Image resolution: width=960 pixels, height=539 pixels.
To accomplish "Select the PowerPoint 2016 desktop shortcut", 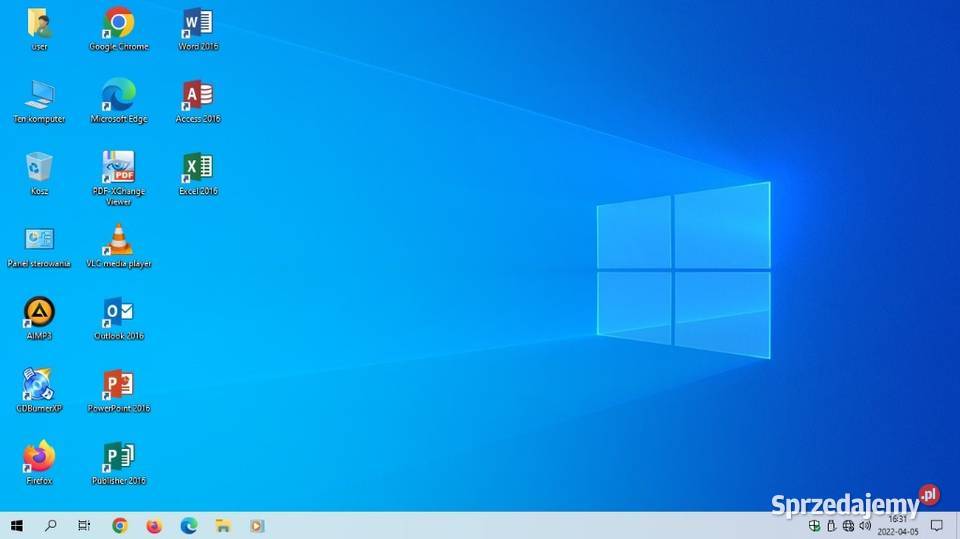I will click(119, 391).
